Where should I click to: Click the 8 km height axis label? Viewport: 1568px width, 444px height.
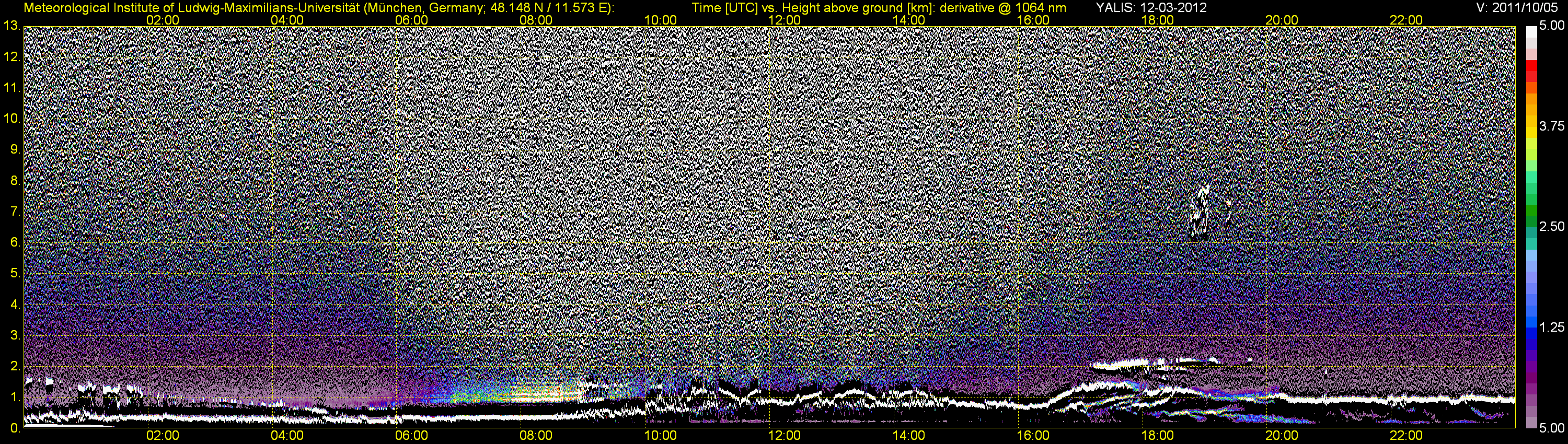15,181
